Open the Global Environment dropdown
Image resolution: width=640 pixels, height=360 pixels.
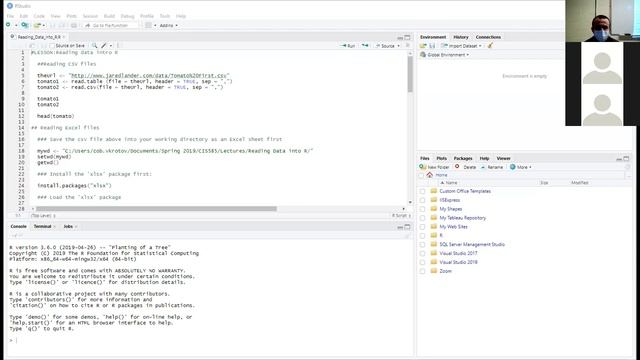click(x=445, y=55)
